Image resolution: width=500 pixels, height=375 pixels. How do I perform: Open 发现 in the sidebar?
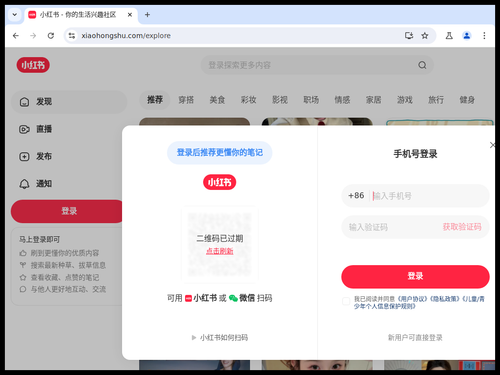(69, 102)
